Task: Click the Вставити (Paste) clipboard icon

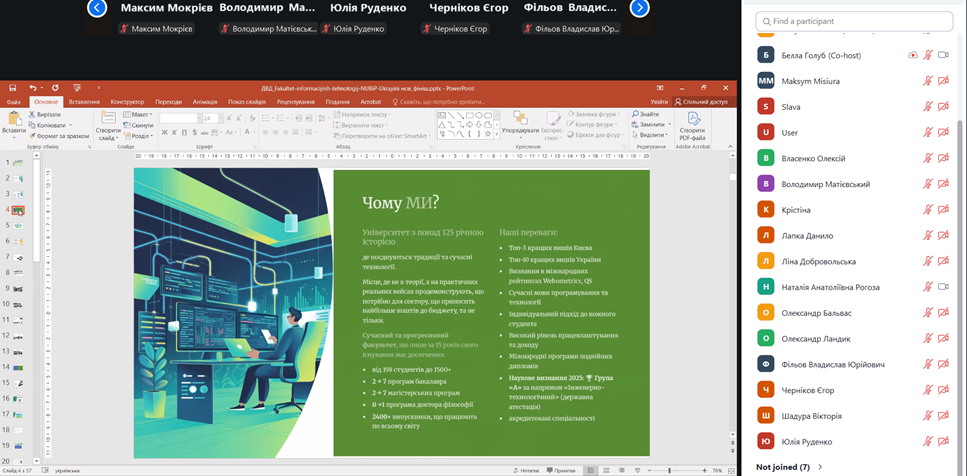Action: click(x=14, y=120)
